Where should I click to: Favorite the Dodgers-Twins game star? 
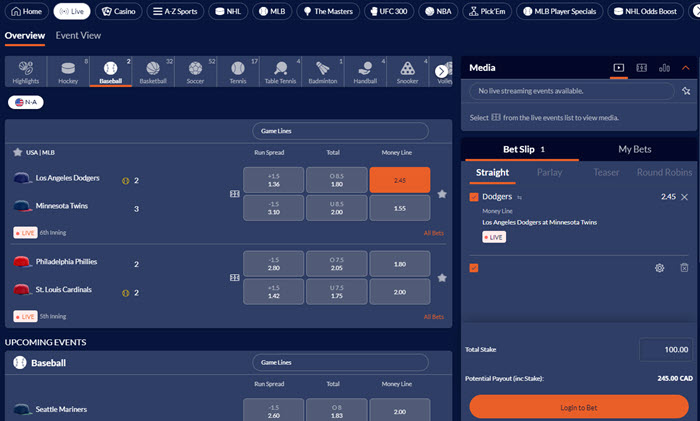442,194
